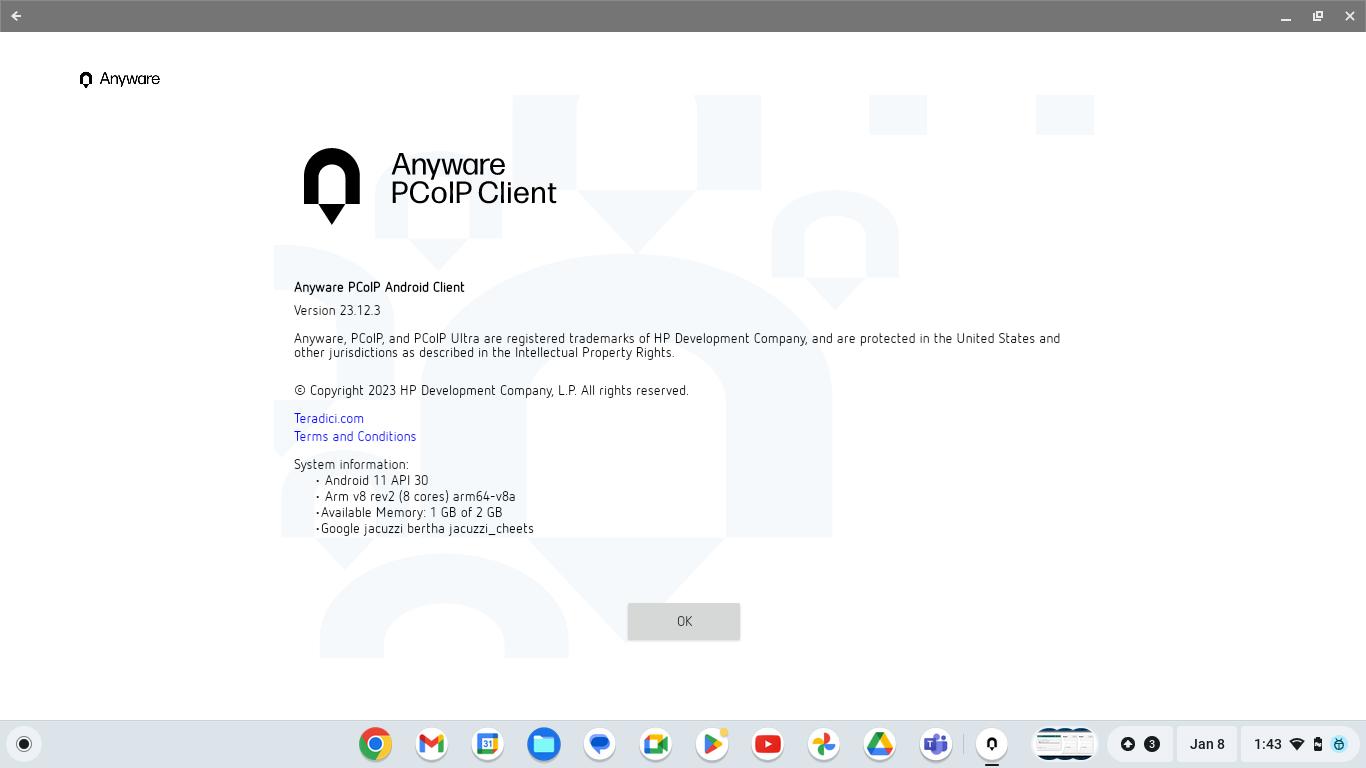
Task: Open the Teradici.com link
Action: tap(328, 418)
